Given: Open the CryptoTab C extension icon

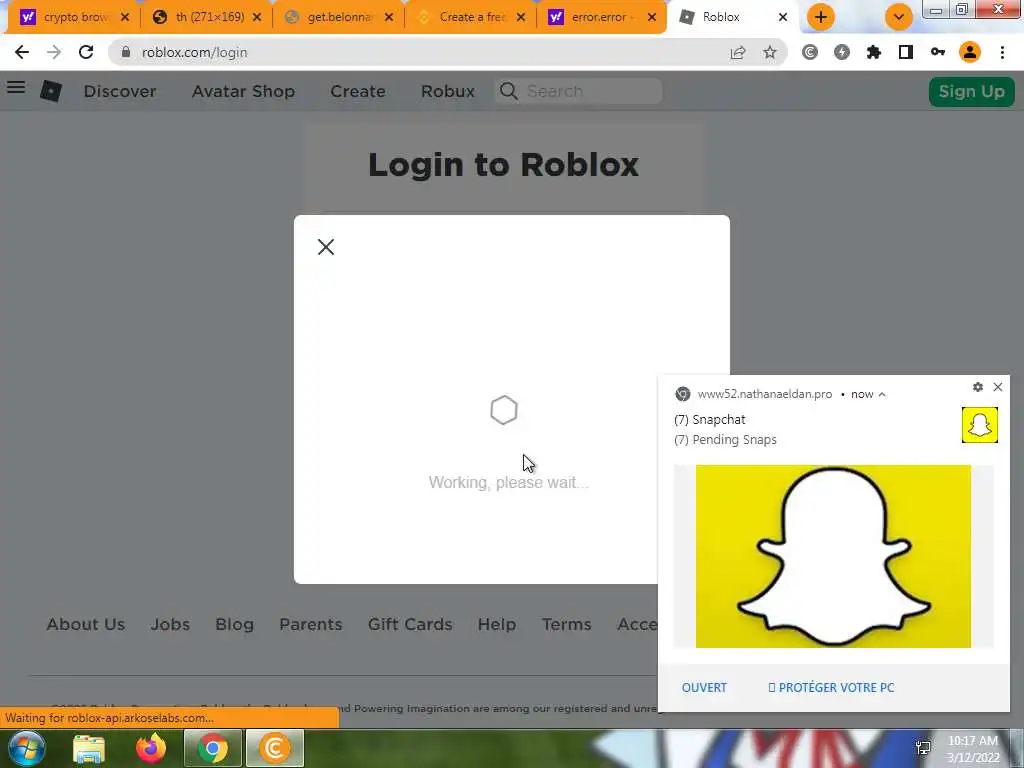Looking at the screenshot, I should point(810,52).
